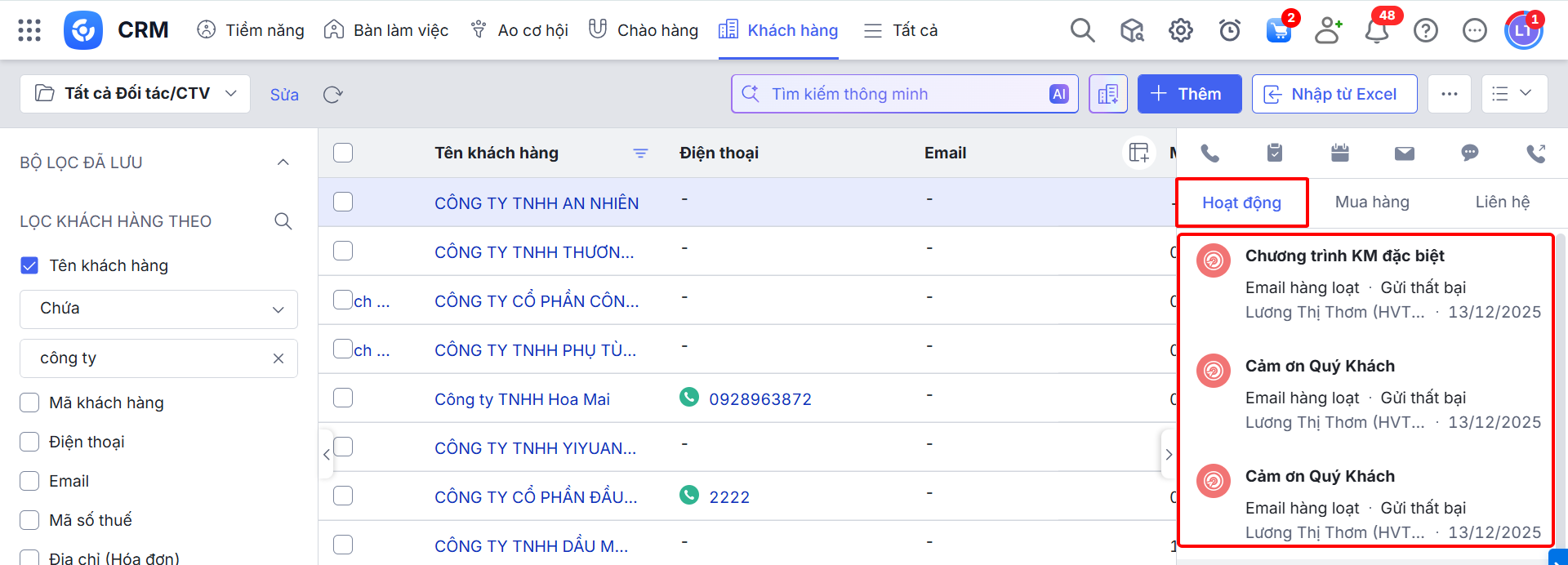Click the Thêm button
1568x565 pixels.
[x=1189, y=94]
